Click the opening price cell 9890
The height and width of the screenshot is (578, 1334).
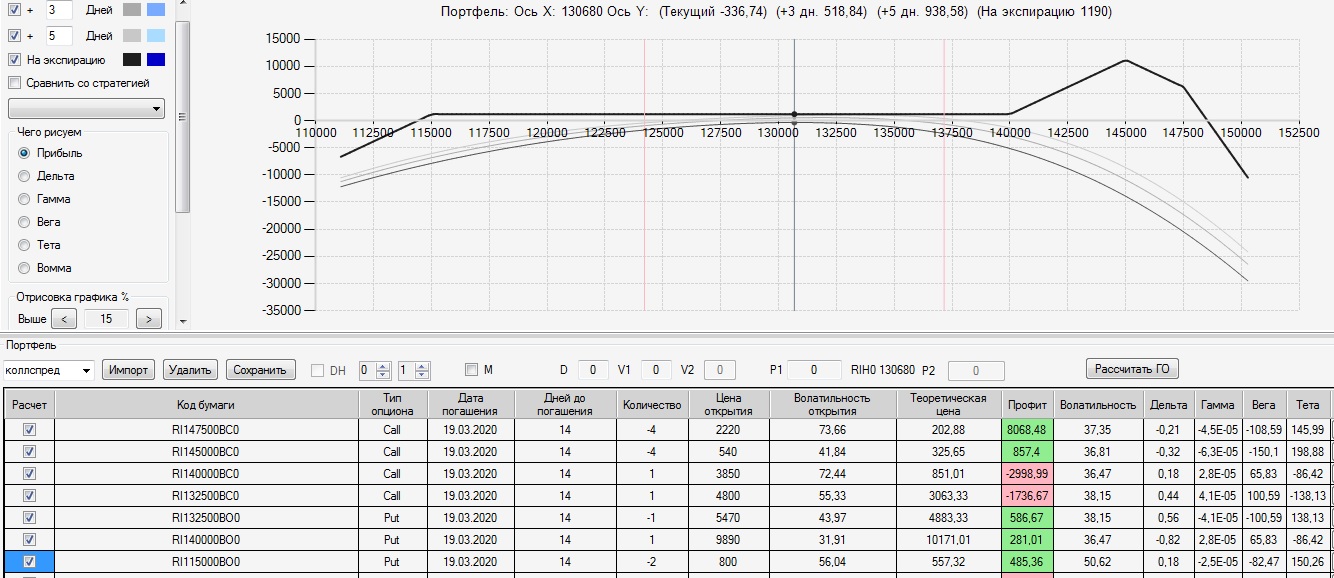coord(727,539)
